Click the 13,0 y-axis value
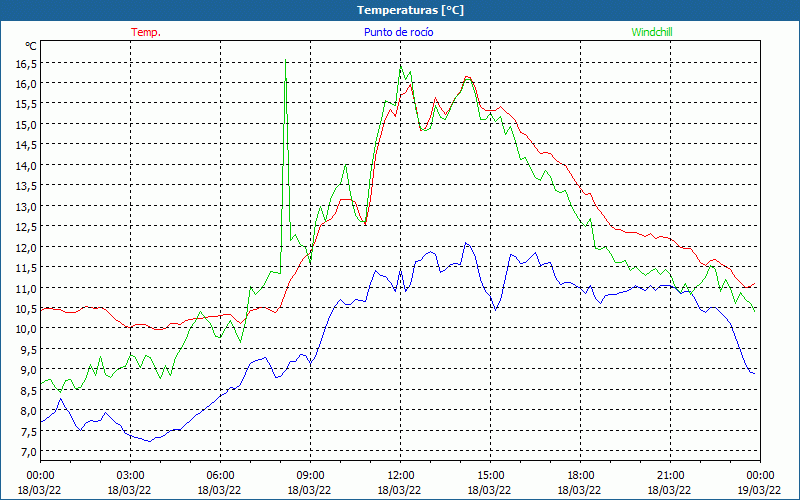Viewport: 800px width, 500px height. tap(27, 207)
